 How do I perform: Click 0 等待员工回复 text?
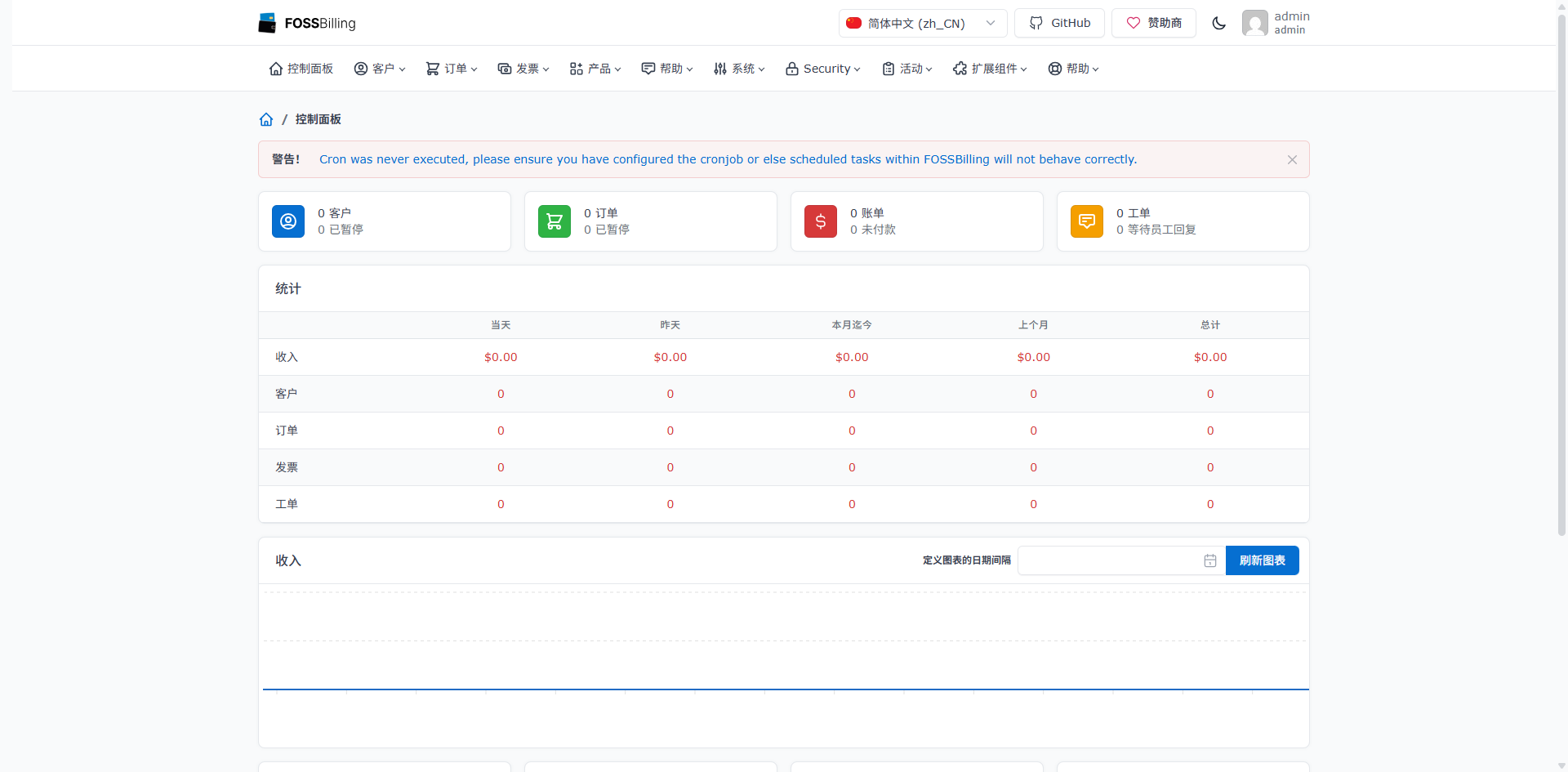click(x=1156, y=230)
